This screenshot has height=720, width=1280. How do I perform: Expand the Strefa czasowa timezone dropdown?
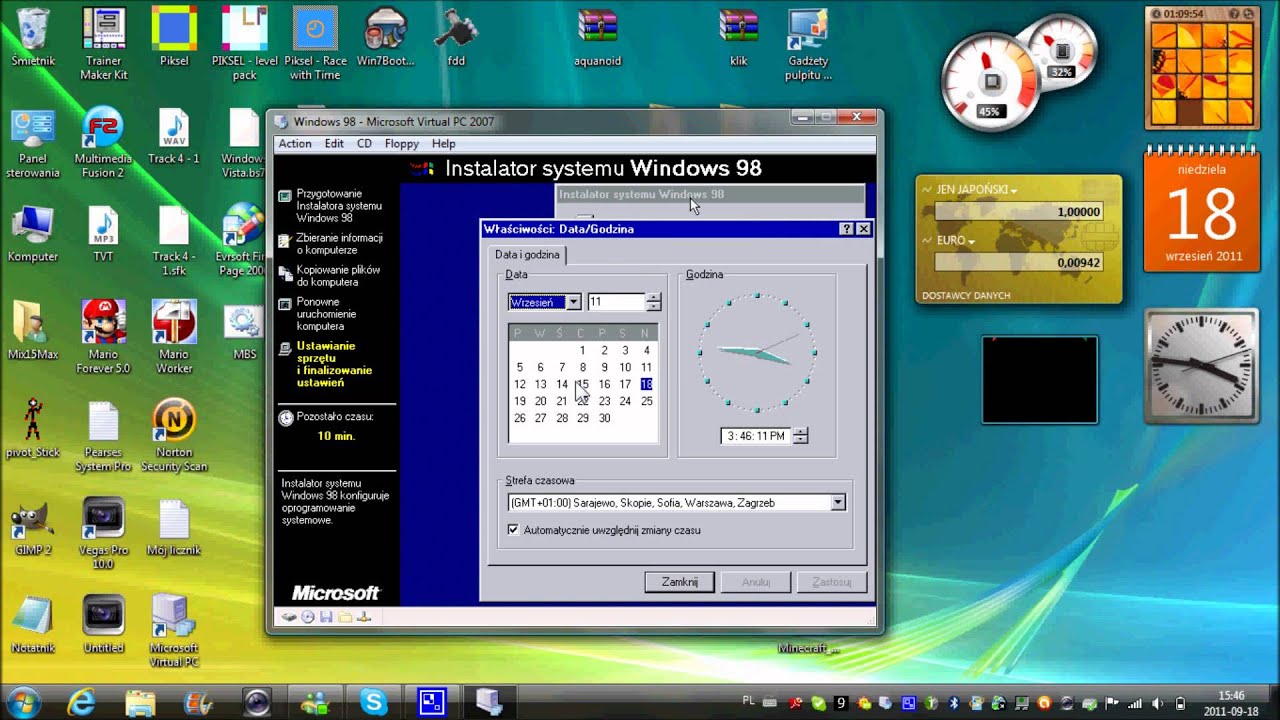tap(838, 503)
